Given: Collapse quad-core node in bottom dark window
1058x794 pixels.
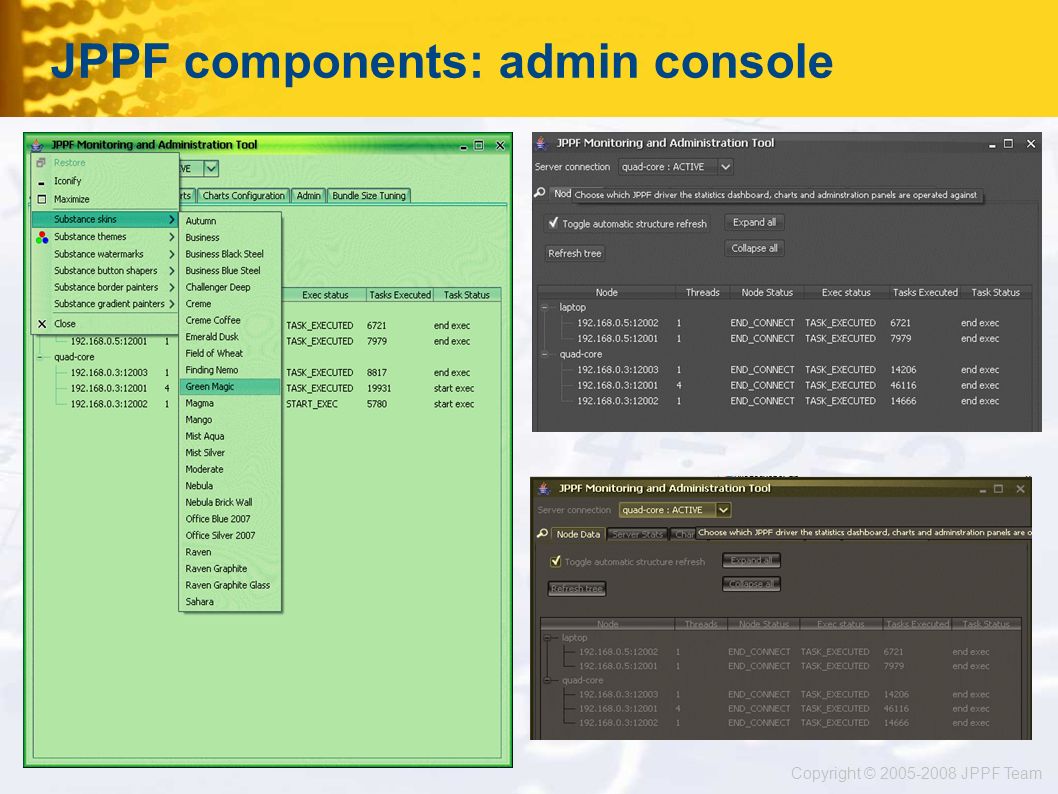Looking at the screenshot, I should (548, 680).
